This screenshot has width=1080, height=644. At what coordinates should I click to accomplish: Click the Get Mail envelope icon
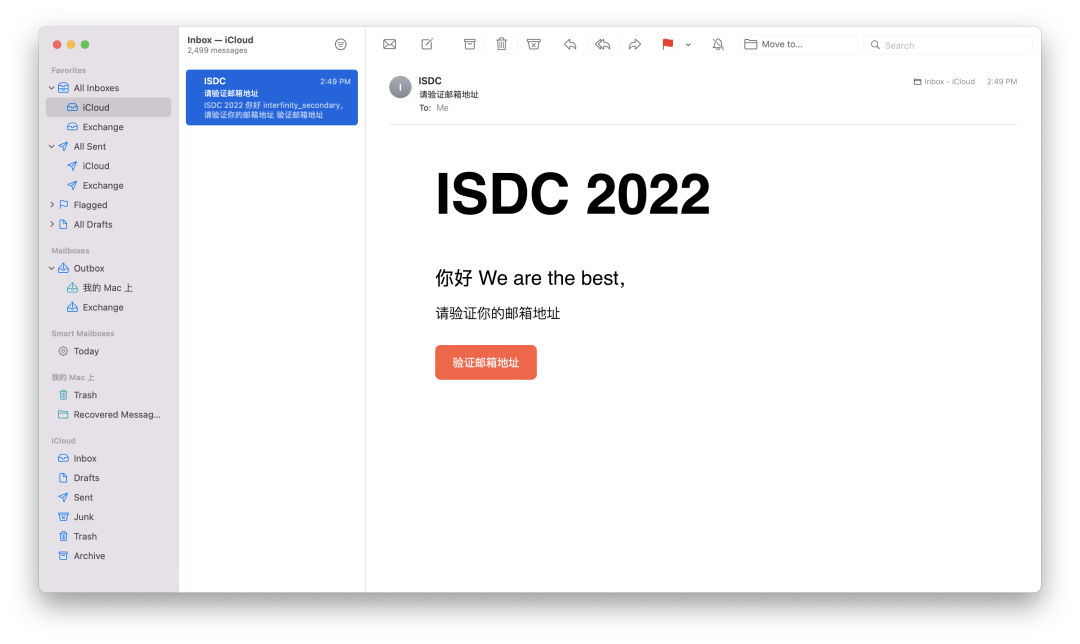coord(390,44)
